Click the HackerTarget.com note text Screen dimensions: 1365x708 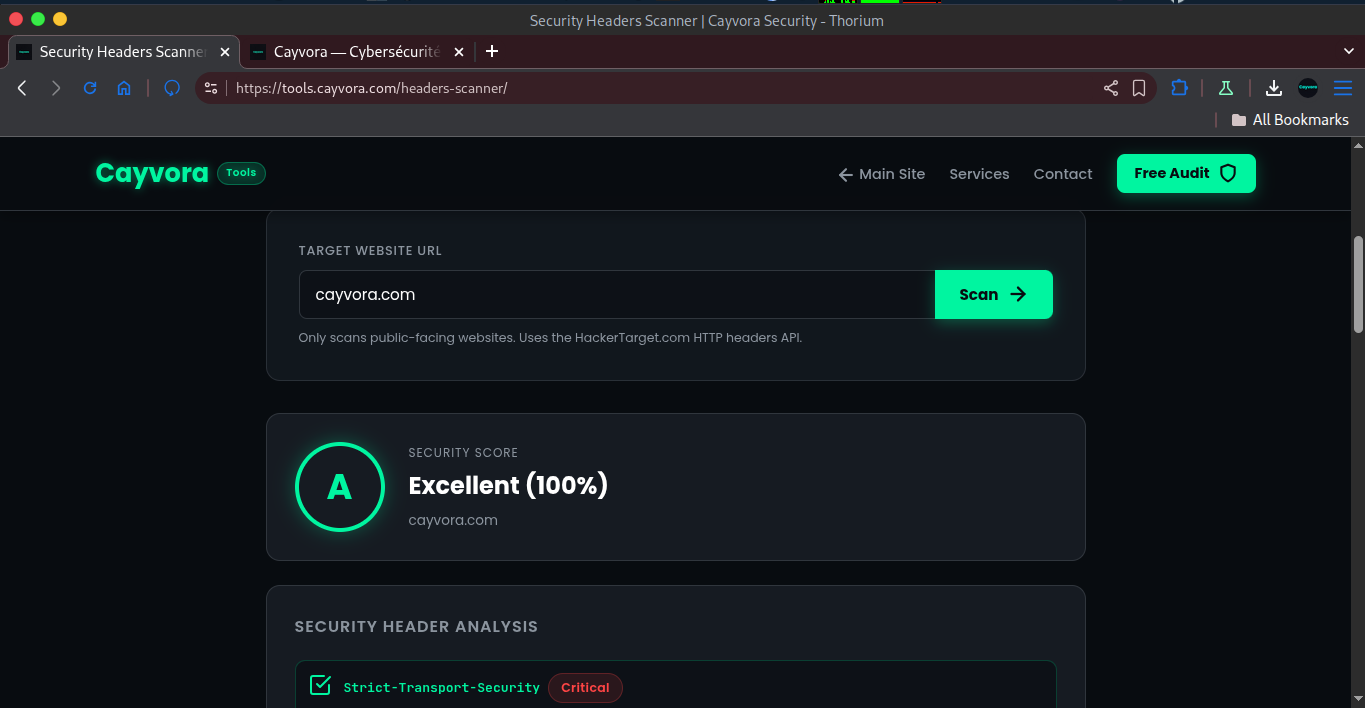pyautogui.click(x=550, y=338)
